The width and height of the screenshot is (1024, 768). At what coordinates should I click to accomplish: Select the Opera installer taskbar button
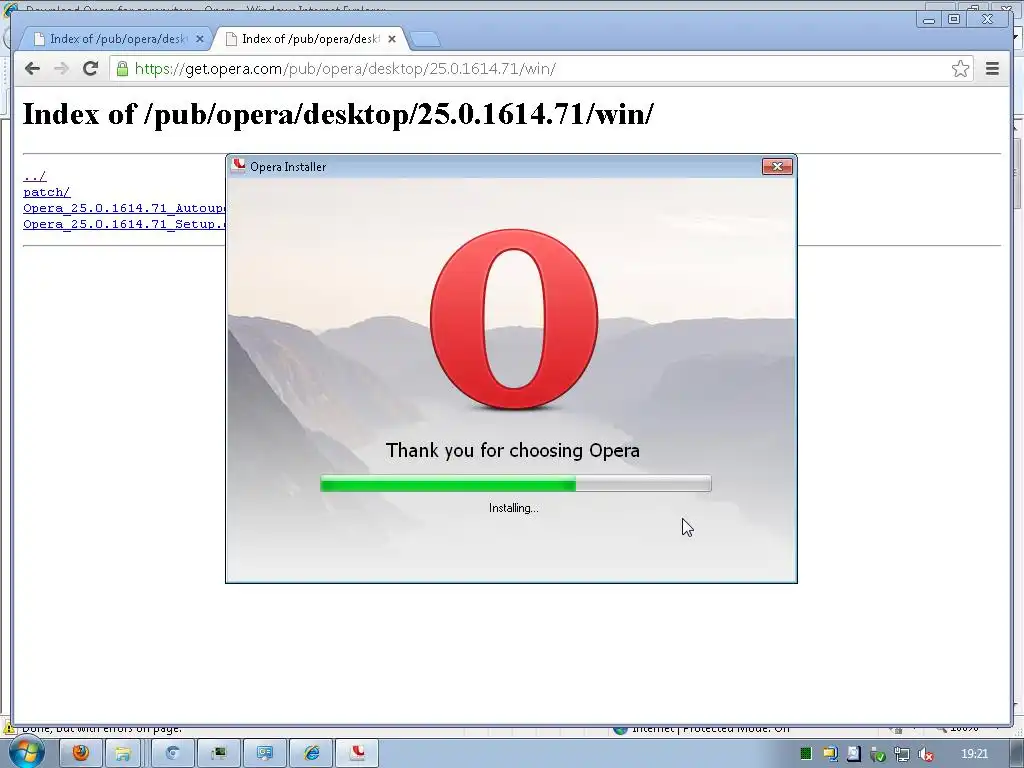(x=357, y=754)
